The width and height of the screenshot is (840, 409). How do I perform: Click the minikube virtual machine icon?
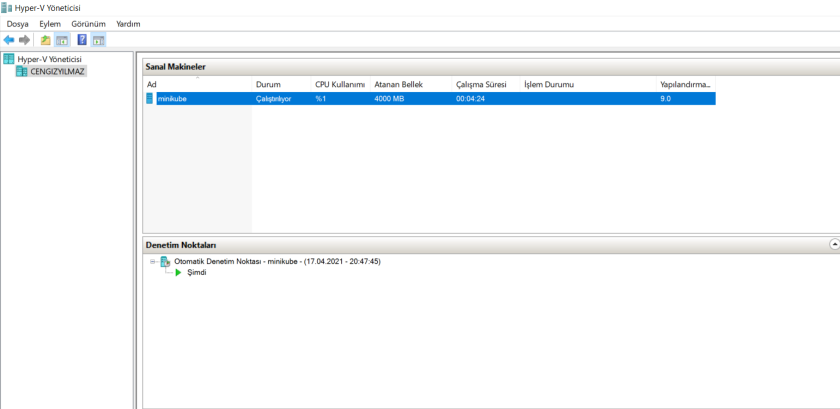[x=151, y=99]
